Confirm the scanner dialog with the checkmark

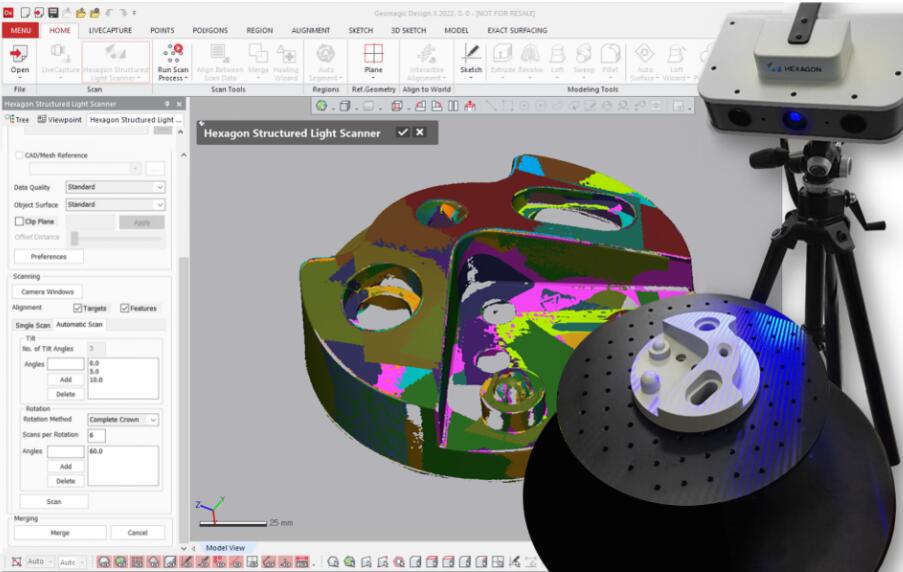pos(403,132)
